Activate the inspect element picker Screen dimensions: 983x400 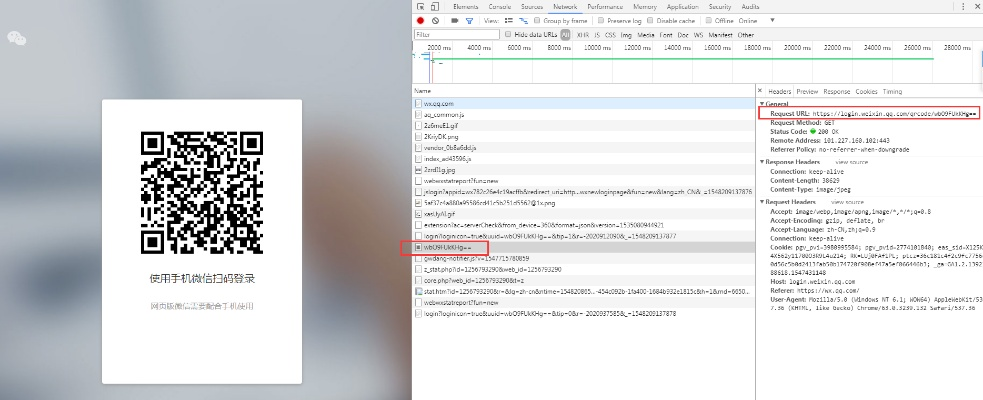(421, 6)
